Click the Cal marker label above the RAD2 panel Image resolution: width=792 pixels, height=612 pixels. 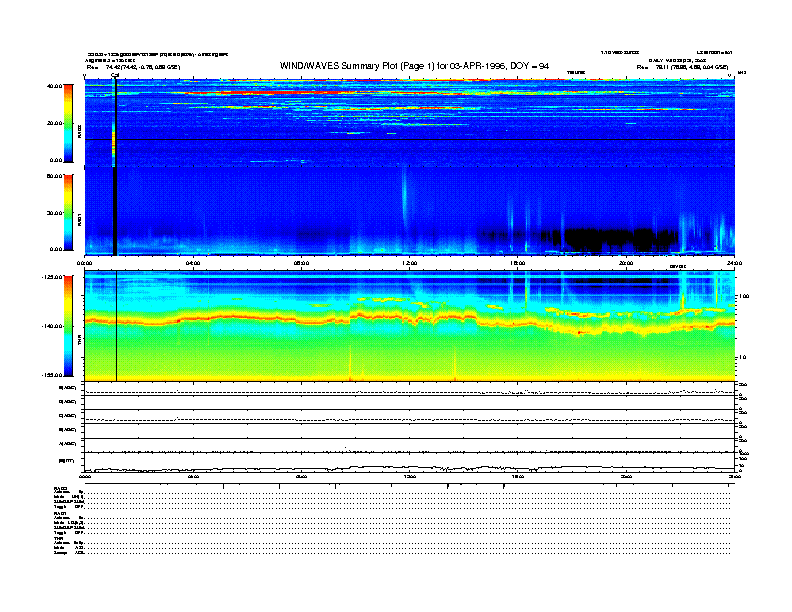pos(115,76)
